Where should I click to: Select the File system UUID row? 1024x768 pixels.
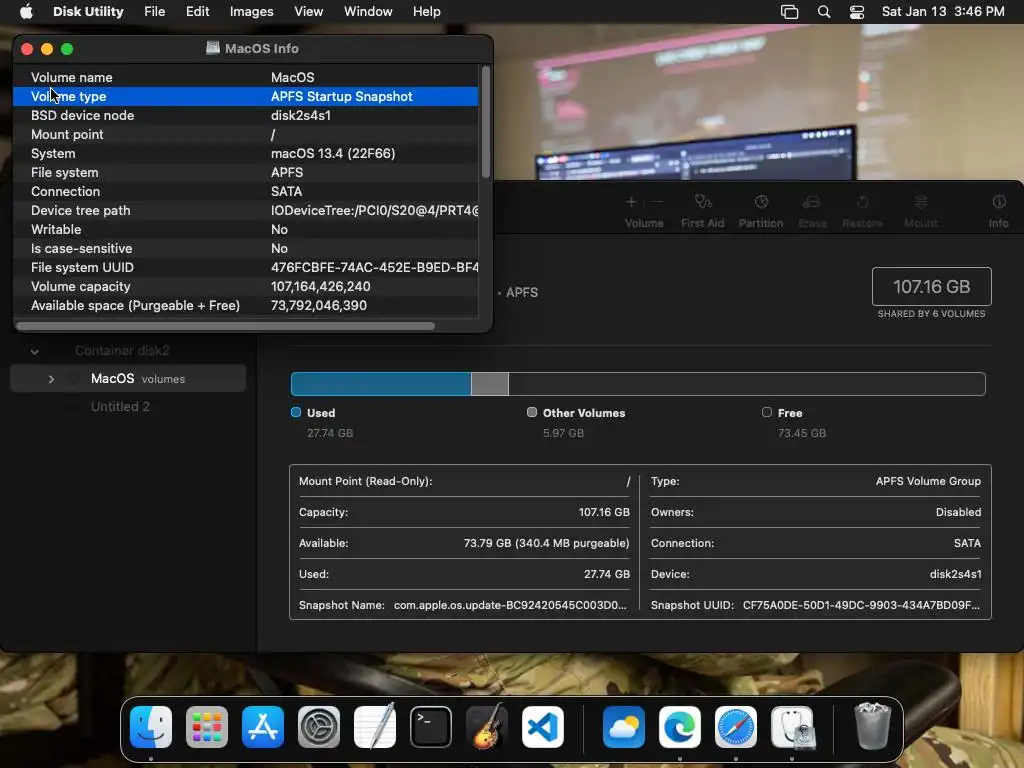(246, 267)
